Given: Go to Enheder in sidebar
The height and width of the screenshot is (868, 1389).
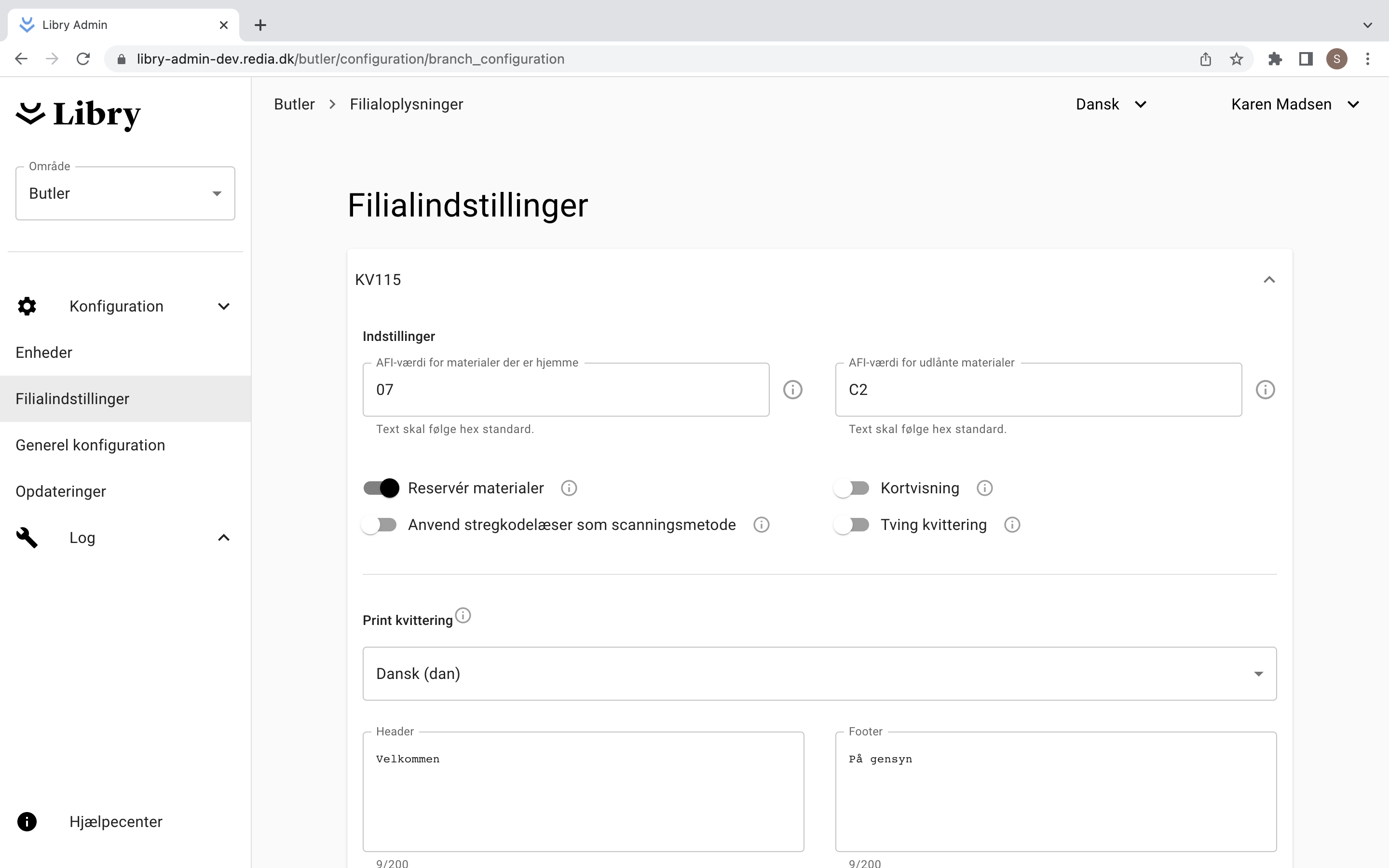Looking at the screenshot, I should [x=44, y=353].
